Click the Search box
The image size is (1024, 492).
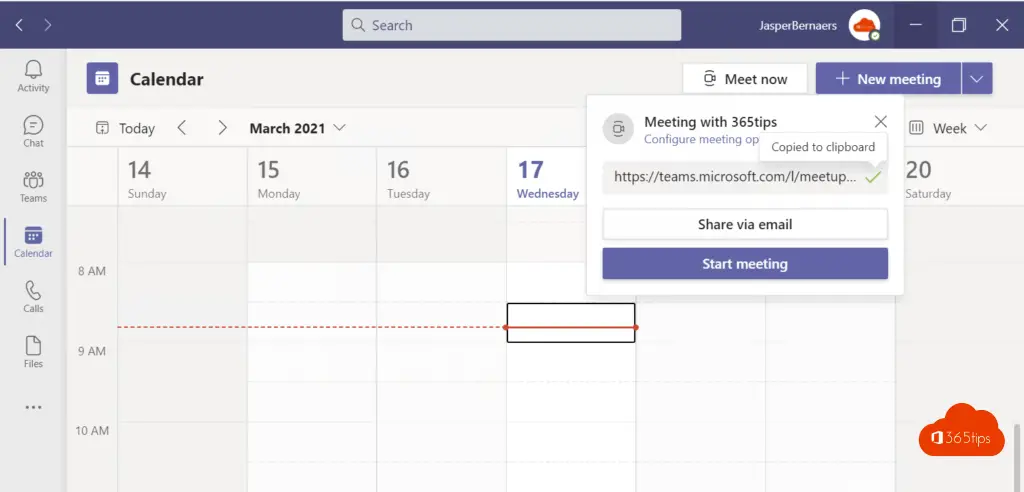click(511, 25)
